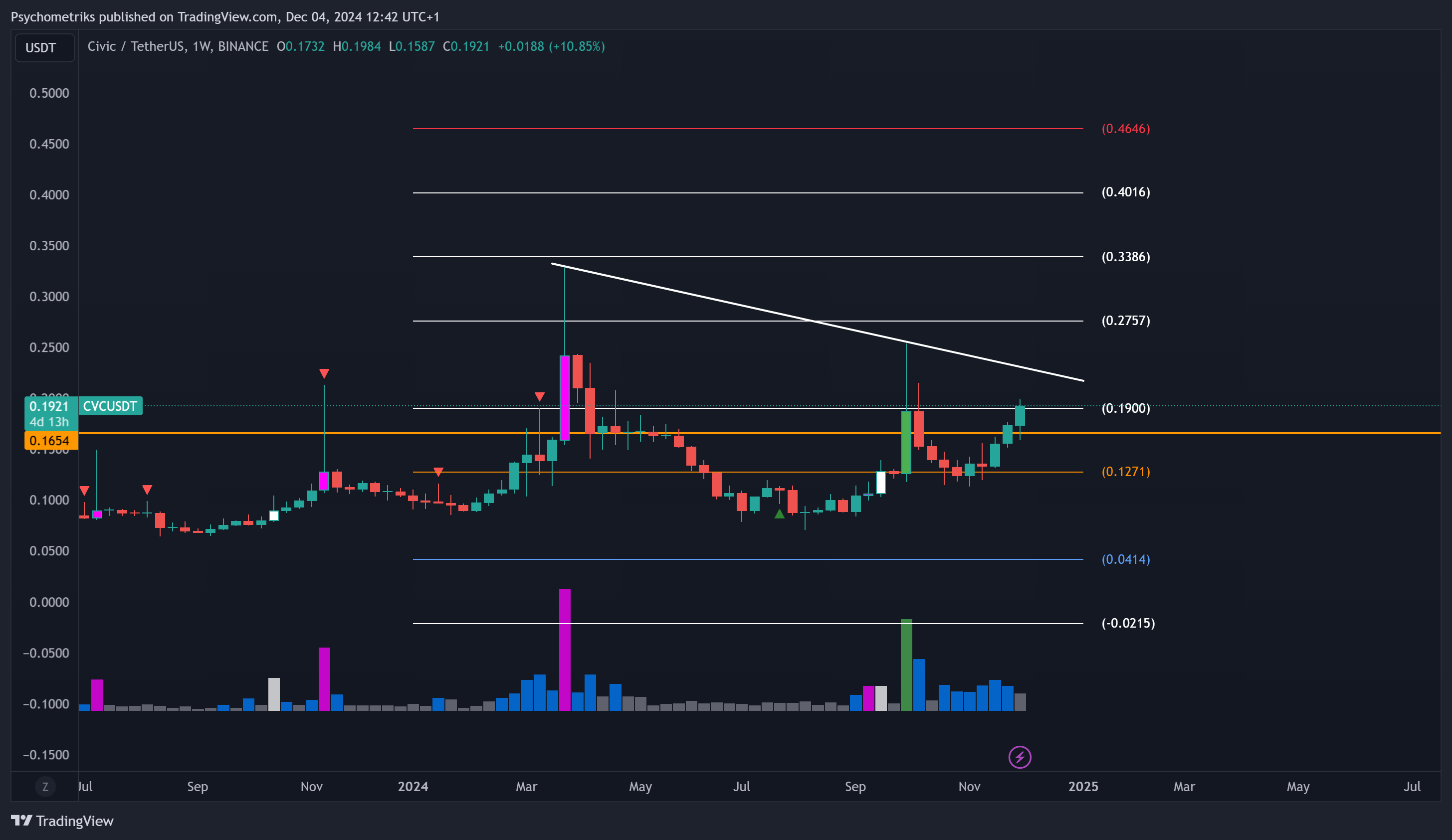The image size is (1452, 840).
Task: Click the low value L0.1587
Action: (412, 46)
